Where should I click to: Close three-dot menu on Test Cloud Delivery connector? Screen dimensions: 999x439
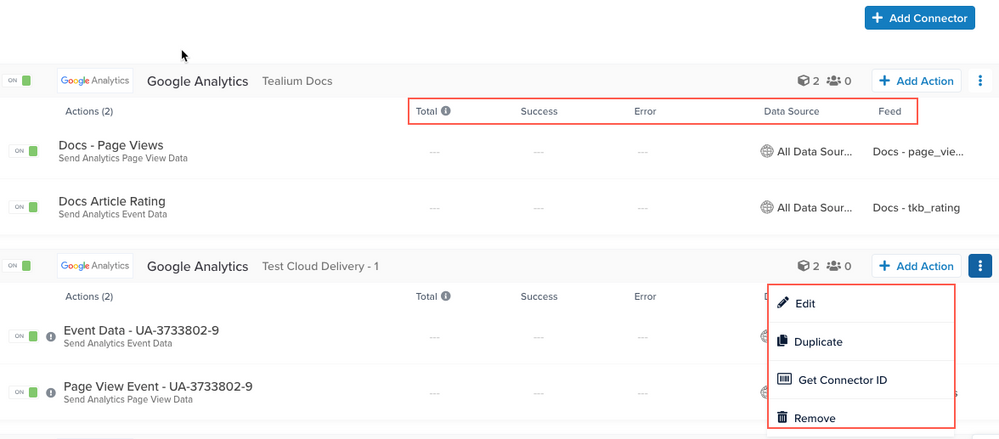[980, 266]
